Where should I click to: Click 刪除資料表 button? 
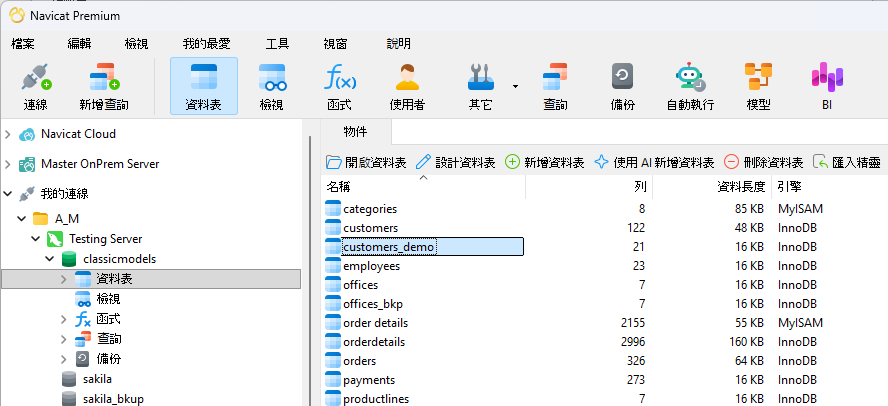(x=763, y=163)
